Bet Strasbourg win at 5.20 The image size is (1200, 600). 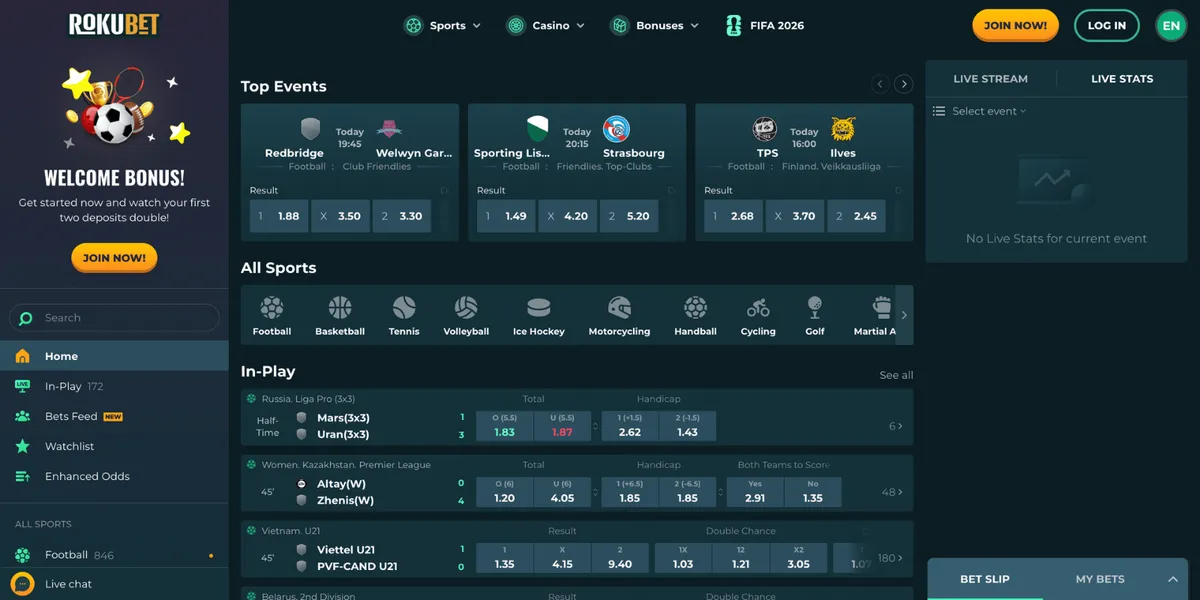coord(629,216)
